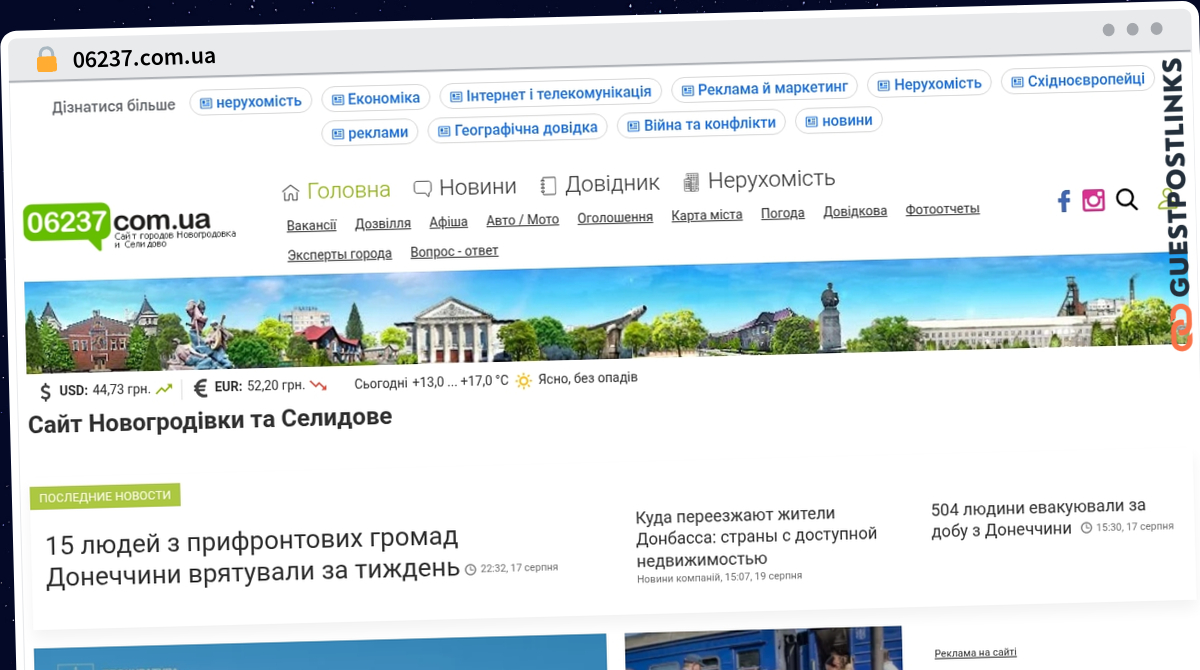Image resolution: width=1200 pixels, height=670 pixels.
Task: Click the Новини компаній category label
Action: 679,578
